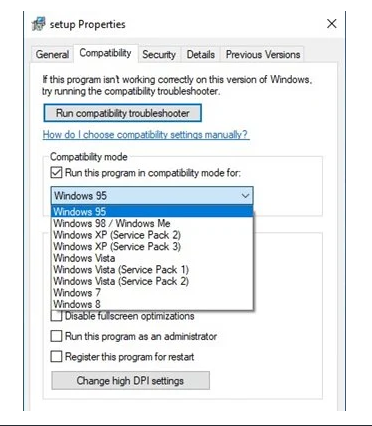
Task: Close the setup Properties dialog
Action: tap(332, 24)
